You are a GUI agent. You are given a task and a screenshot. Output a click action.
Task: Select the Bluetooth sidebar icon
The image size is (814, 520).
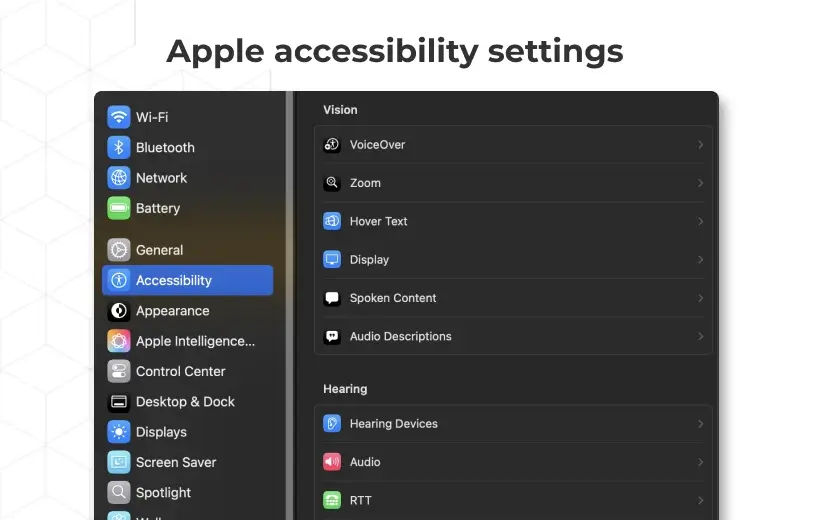[118, 147]
